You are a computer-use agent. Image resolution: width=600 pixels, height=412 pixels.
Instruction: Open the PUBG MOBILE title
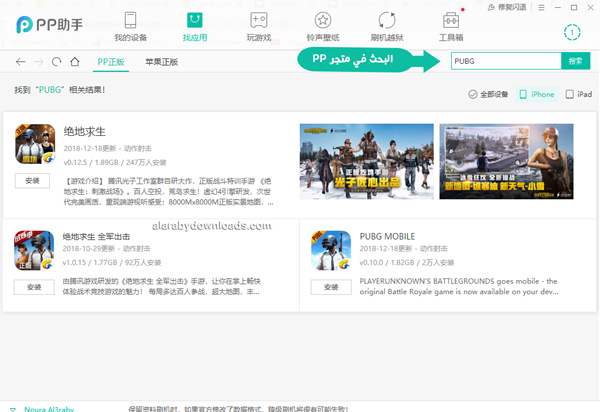pyautogui.click(x=387, y=236)
